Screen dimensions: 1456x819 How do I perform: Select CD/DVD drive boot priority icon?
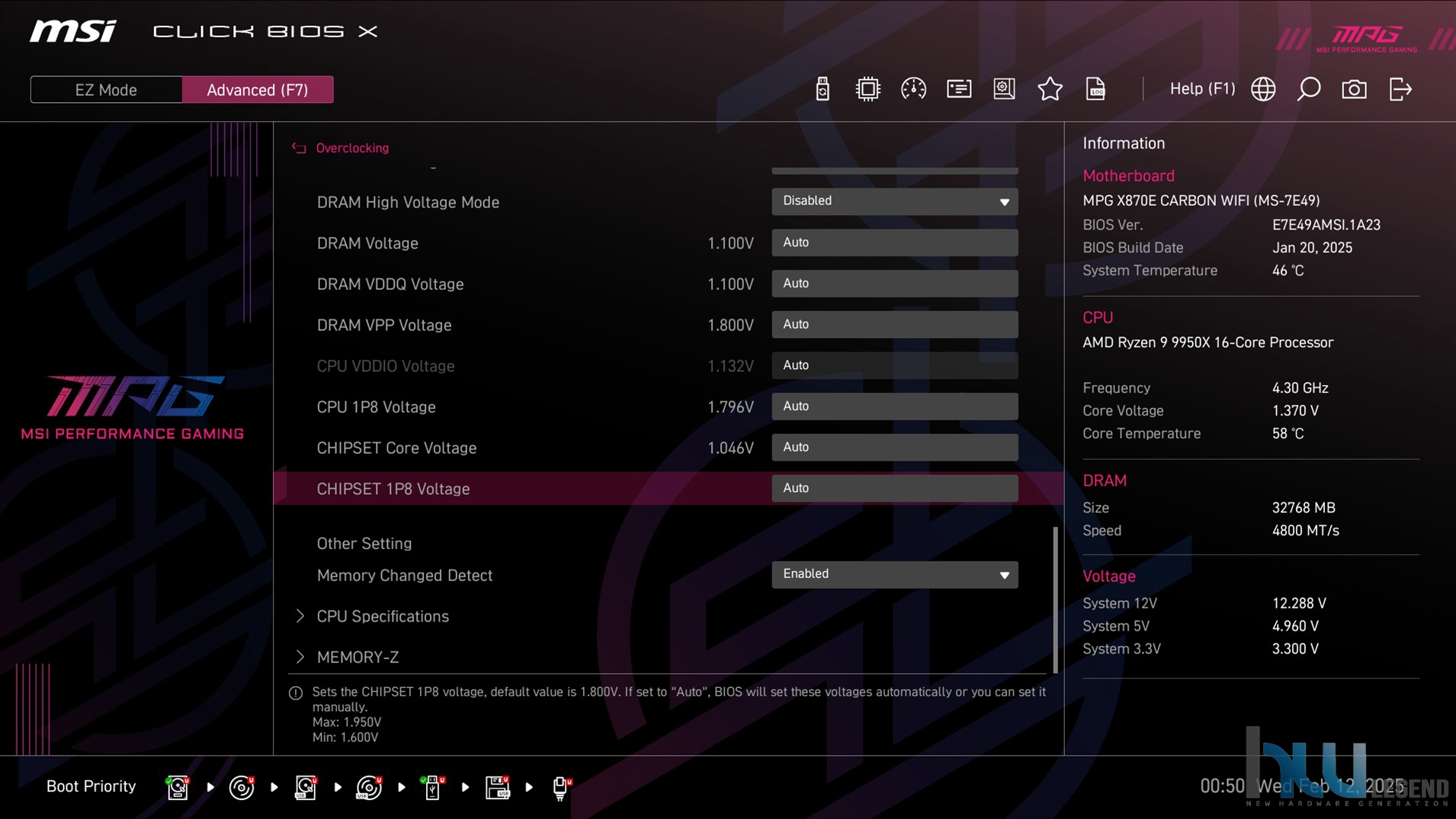pos(242,787)
